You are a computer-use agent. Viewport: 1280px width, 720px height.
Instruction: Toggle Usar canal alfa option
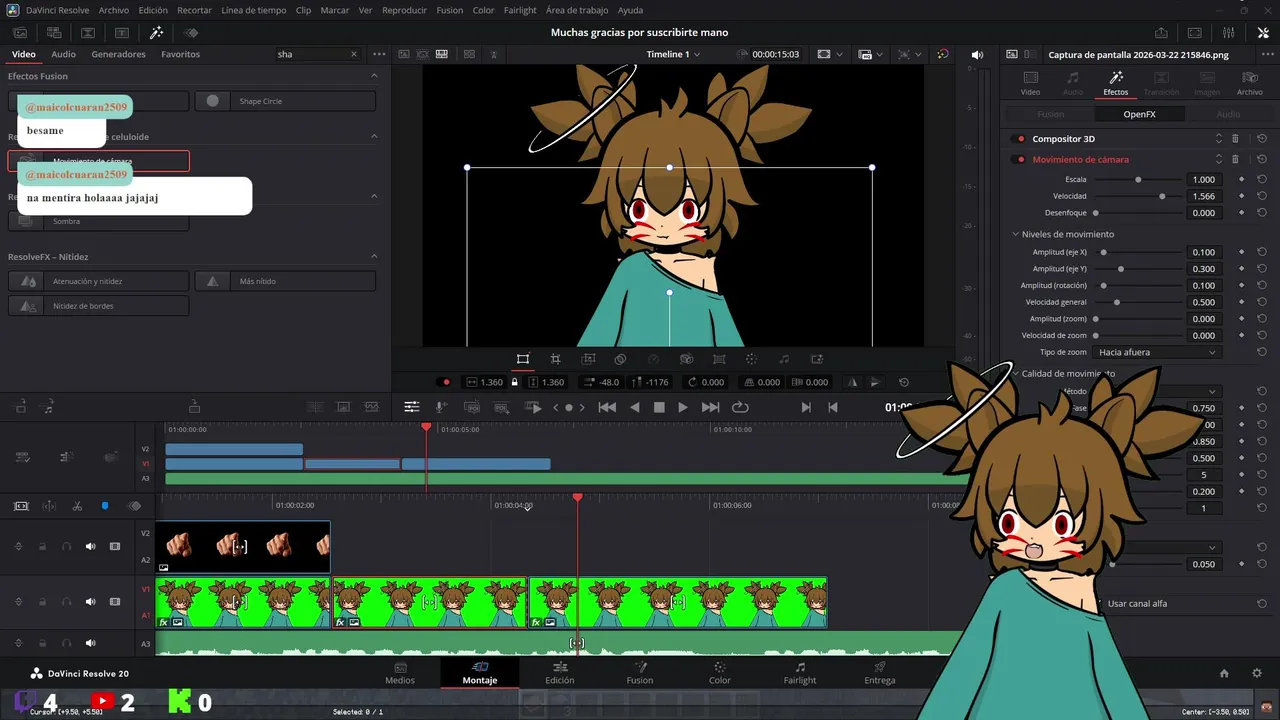(1137, 603)
